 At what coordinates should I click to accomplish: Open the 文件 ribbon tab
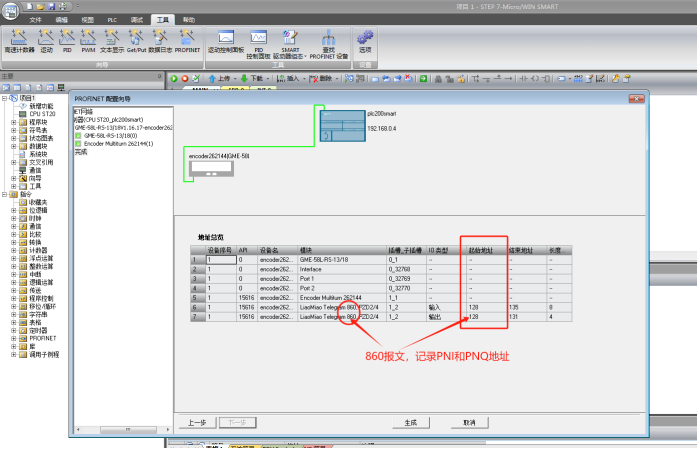(35, 20)
